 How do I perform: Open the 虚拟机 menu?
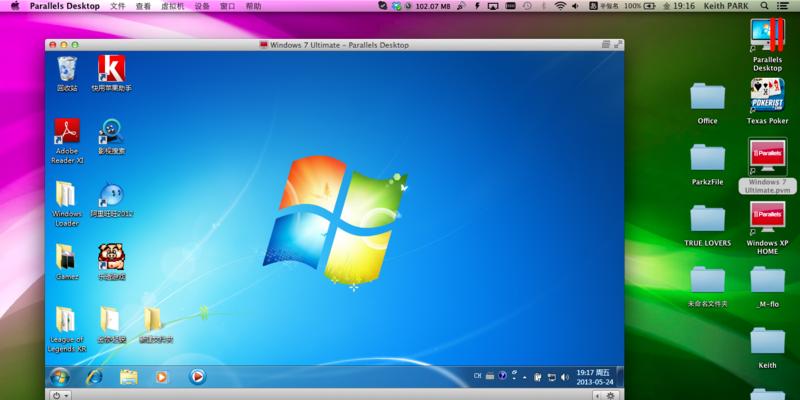point(172,6)
